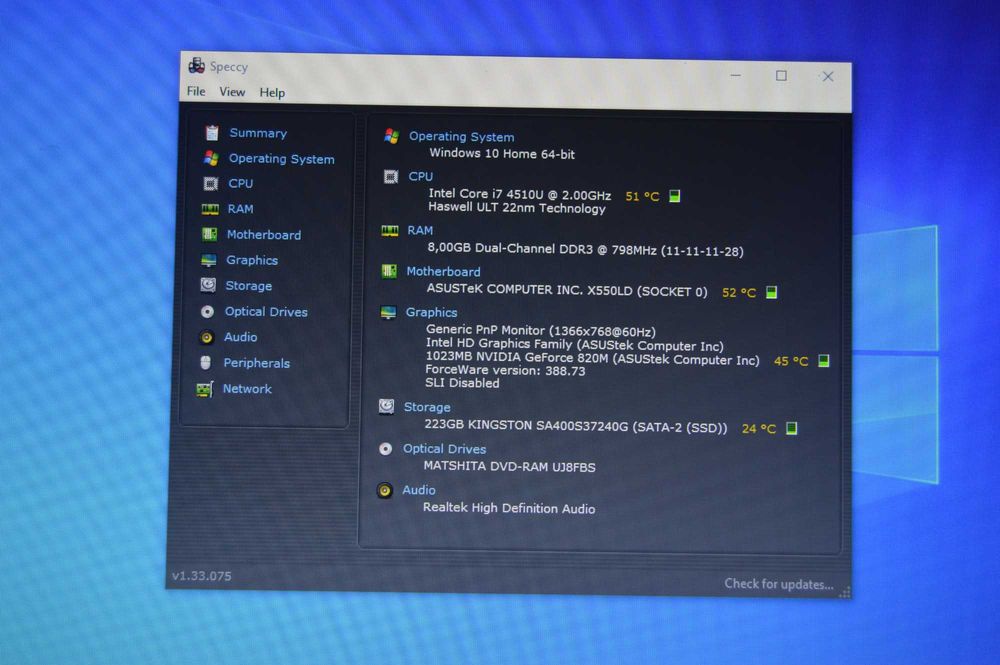Click the Motherboard icon in sidebar
The height and width of the screenshot is (665, 1000).
(209, 234)
